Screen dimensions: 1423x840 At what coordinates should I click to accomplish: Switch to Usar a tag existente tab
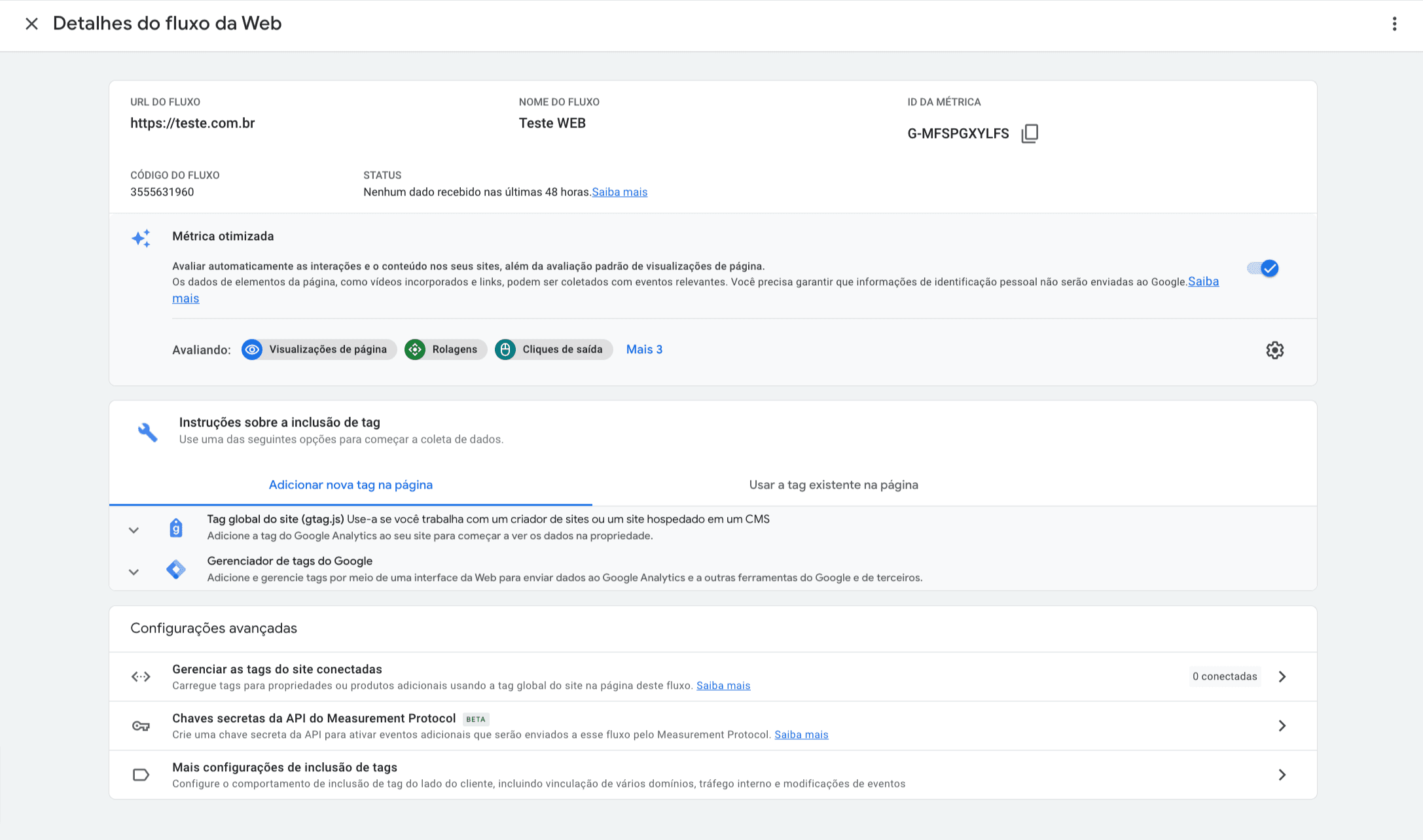coord(834,484)
